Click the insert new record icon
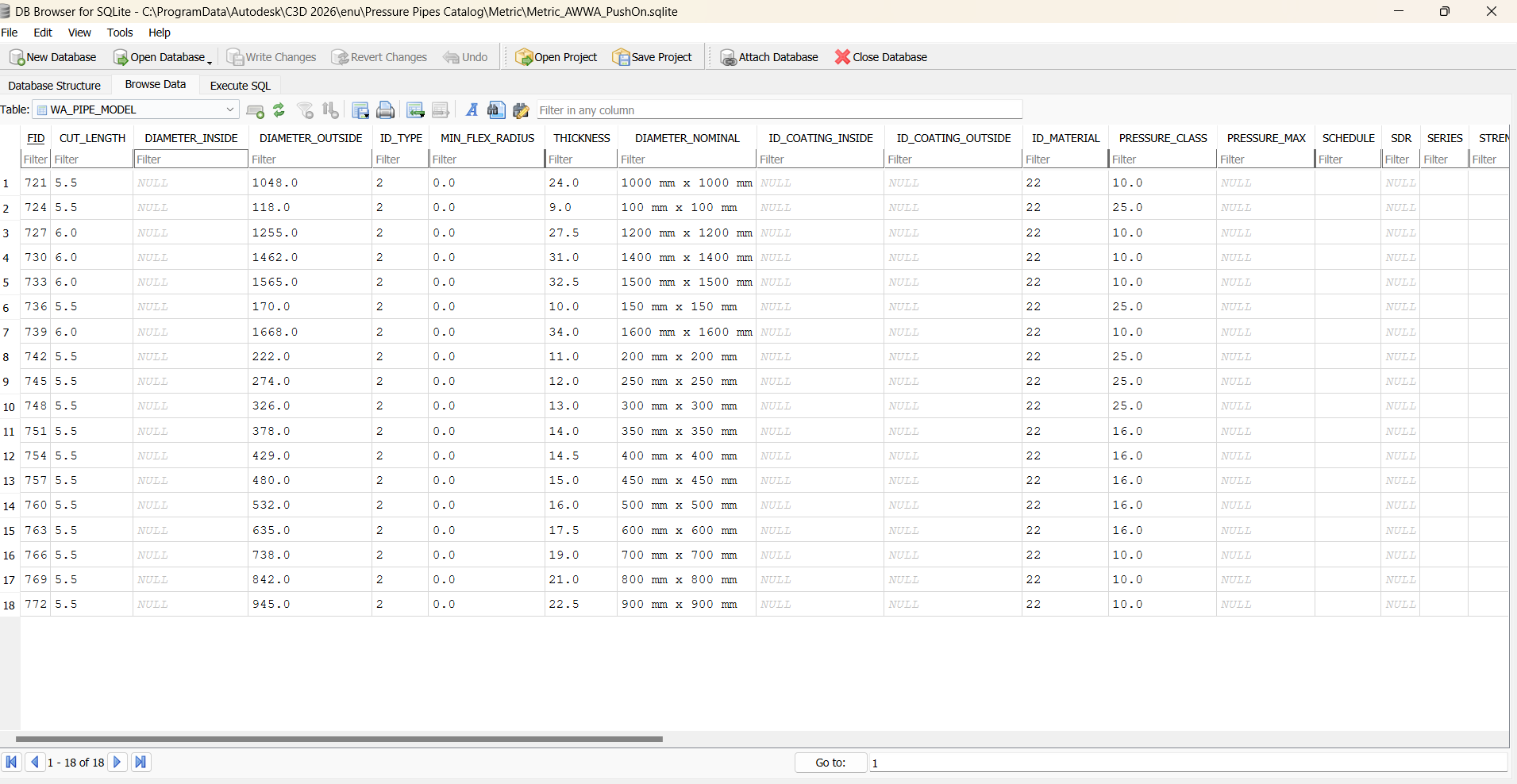The height and width of the screenshot is (784, 1517). pyautogui.click(x=415, y=110)
